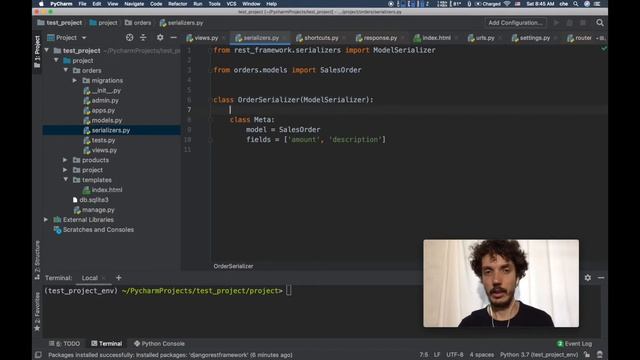Expand External Libraries
Image resolution: width=640 pixels, height=360 pixels.
click(x=46, y=220)
